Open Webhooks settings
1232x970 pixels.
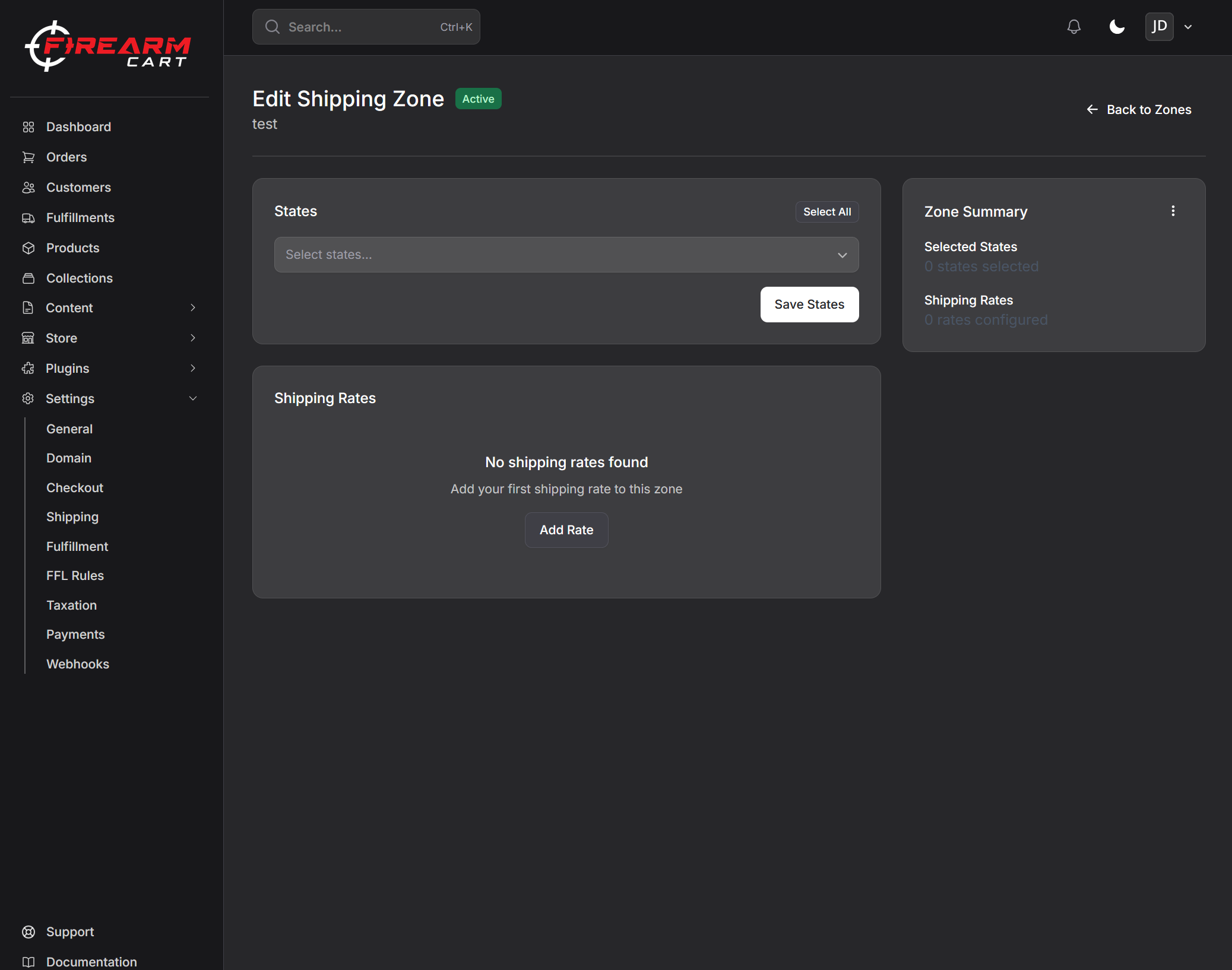click(78, 664)
